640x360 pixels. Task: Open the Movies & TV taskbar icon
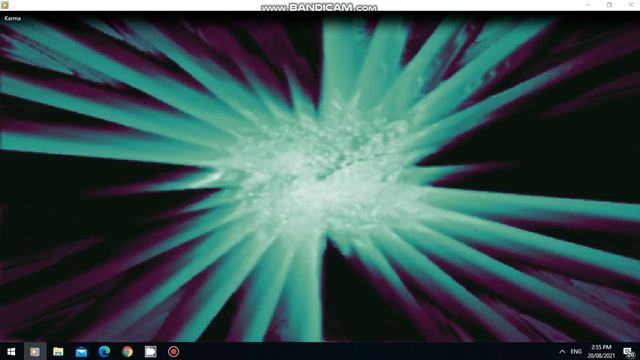click(151, 351)
